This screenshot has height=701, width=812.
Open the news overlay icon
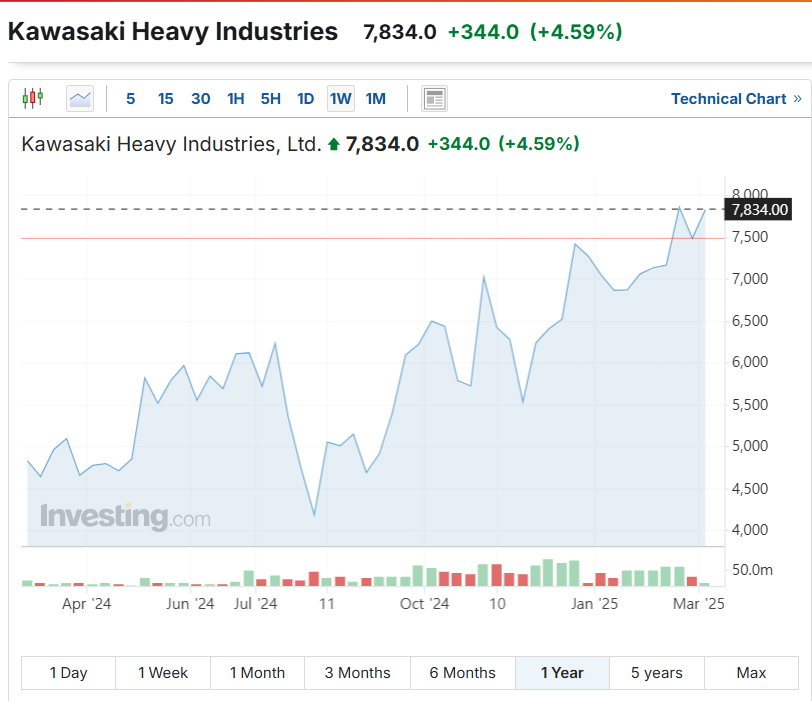coord(434,98)
